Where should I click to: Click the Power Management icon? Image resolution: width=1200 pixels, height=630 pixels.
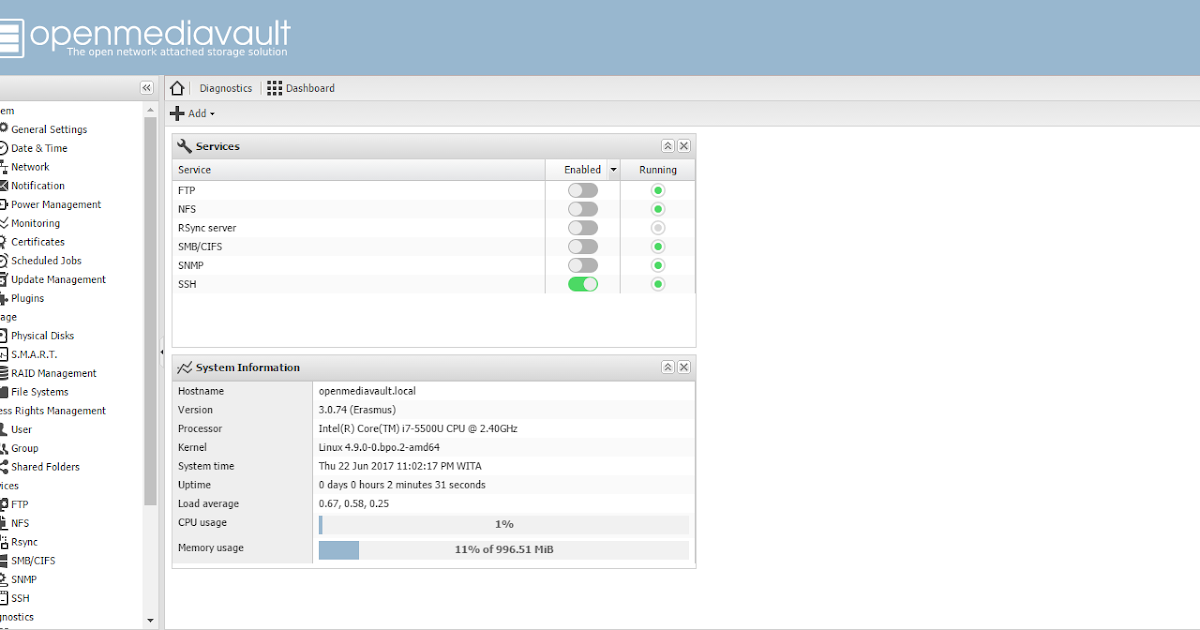click(3, 204)
